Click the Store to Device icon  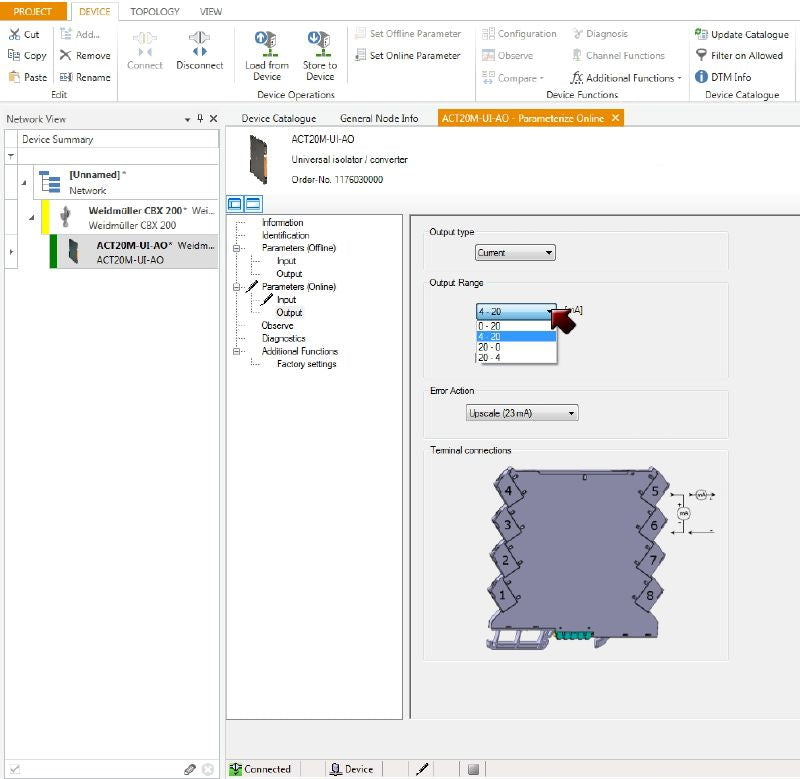point(319,44)
